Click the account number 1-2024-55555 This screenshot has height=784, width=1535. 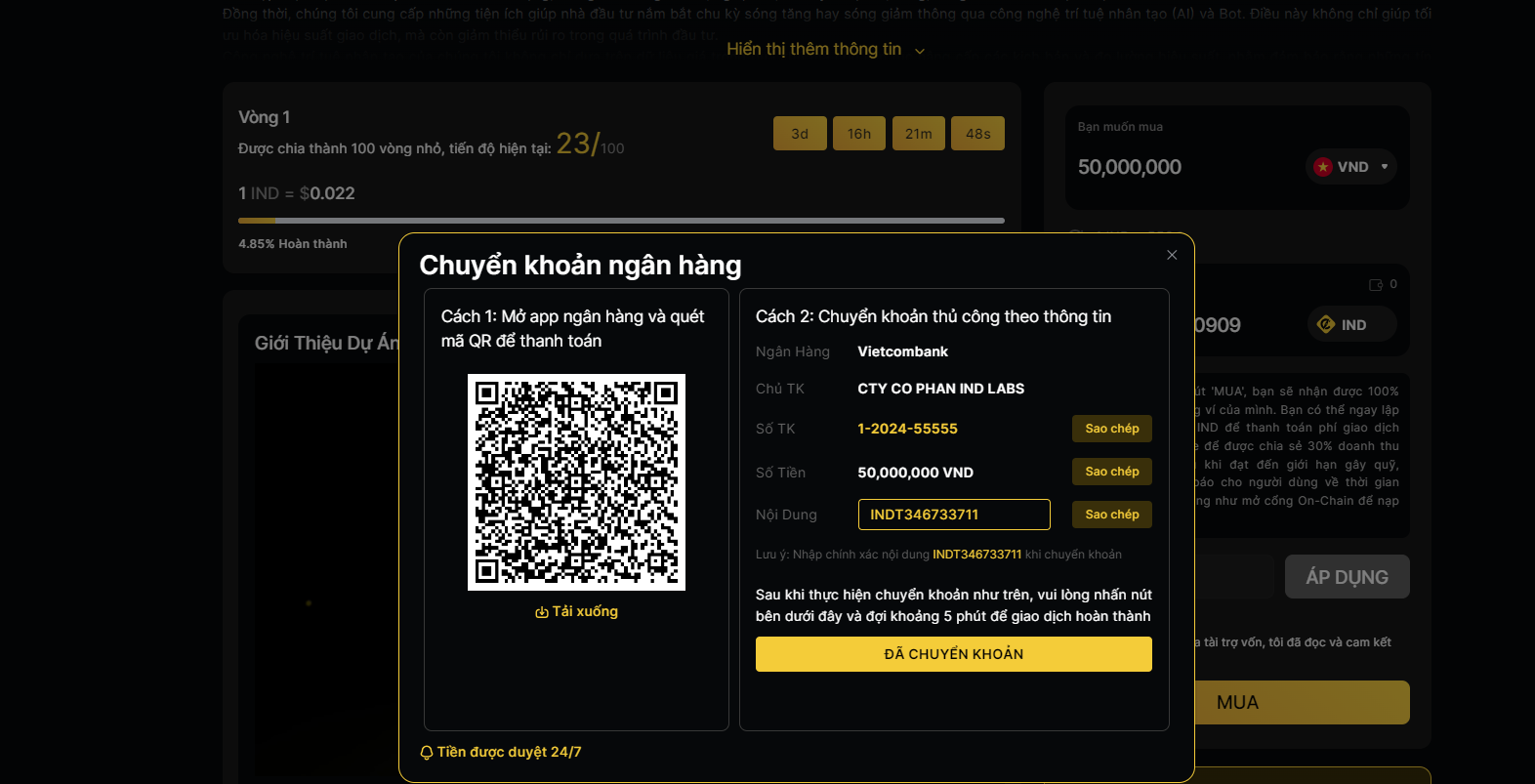click(908, 429)
